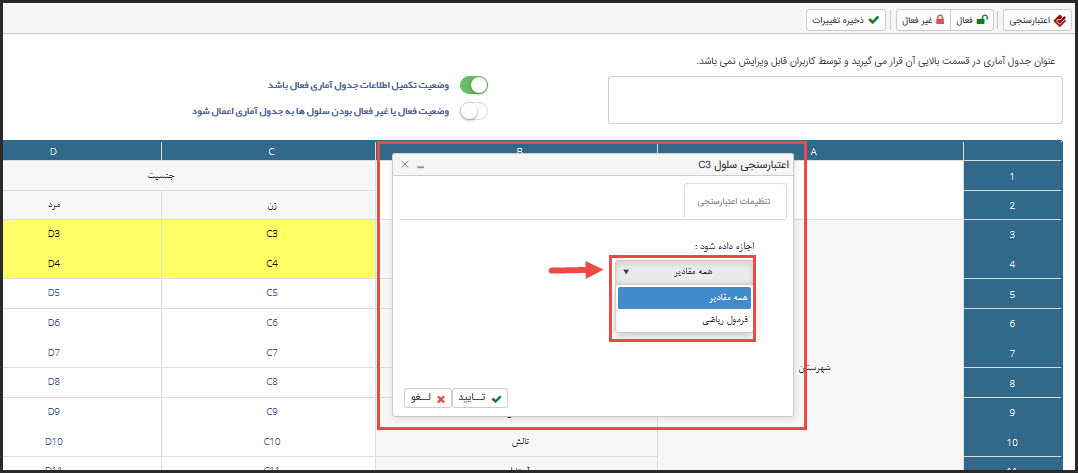Open the همه مقادیر dropdown
This screenshot has height=473, width=1078.
[684, 271]
